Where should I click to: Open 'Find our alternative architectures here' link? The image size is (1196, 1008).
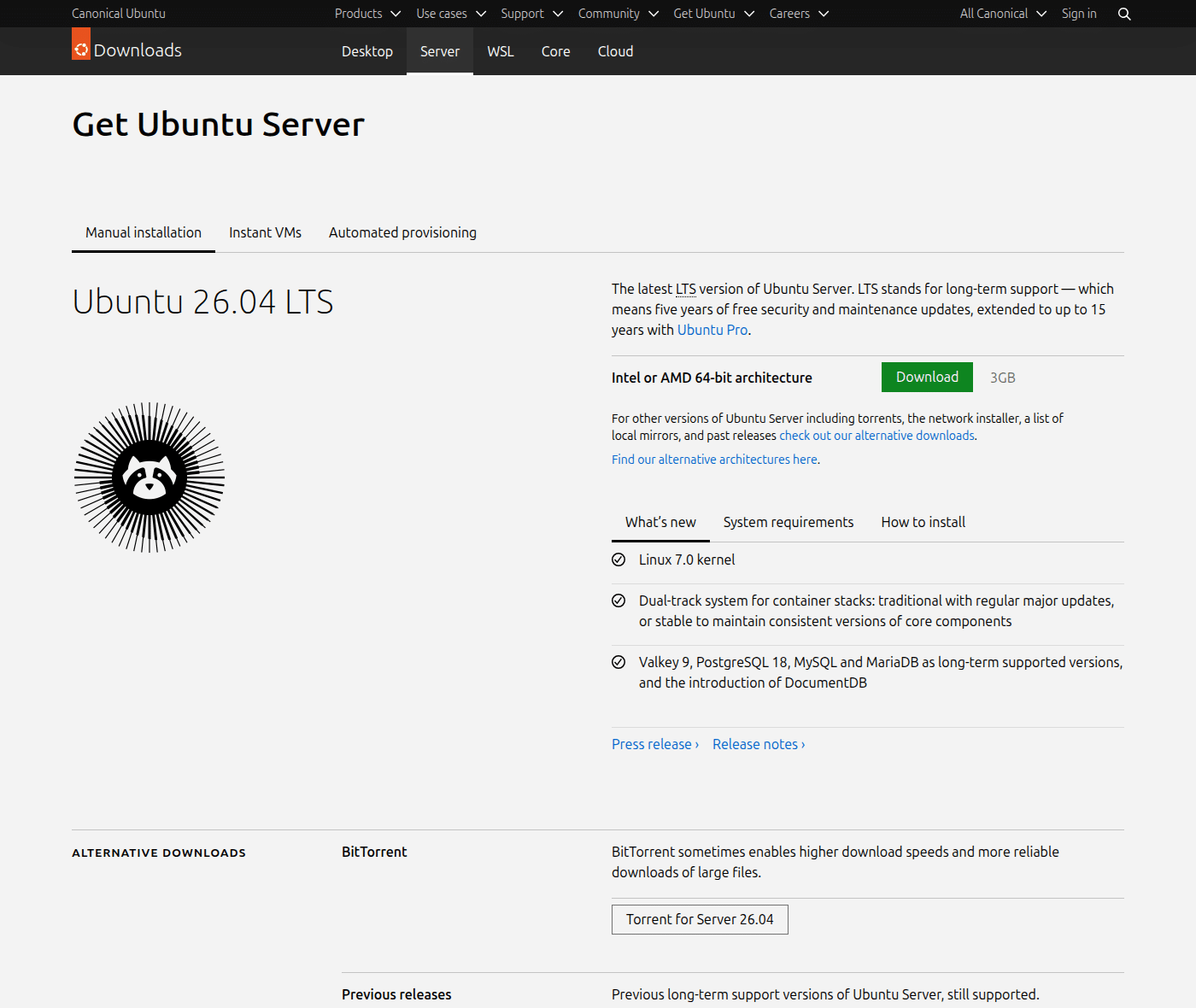coord(714,460)
